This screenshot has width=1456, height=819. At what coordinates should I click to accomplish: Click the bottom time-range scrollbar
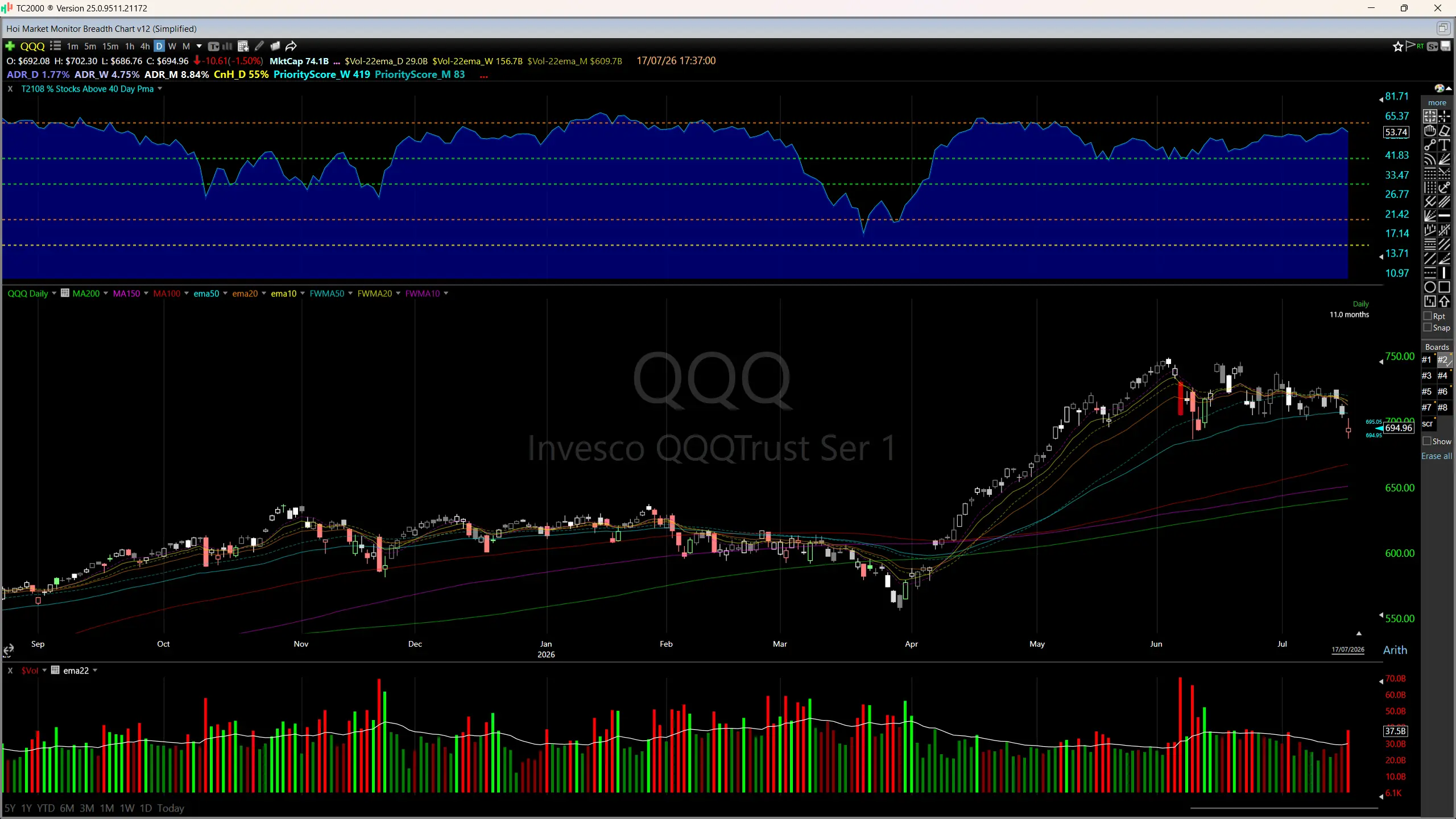pos(1284,807)
